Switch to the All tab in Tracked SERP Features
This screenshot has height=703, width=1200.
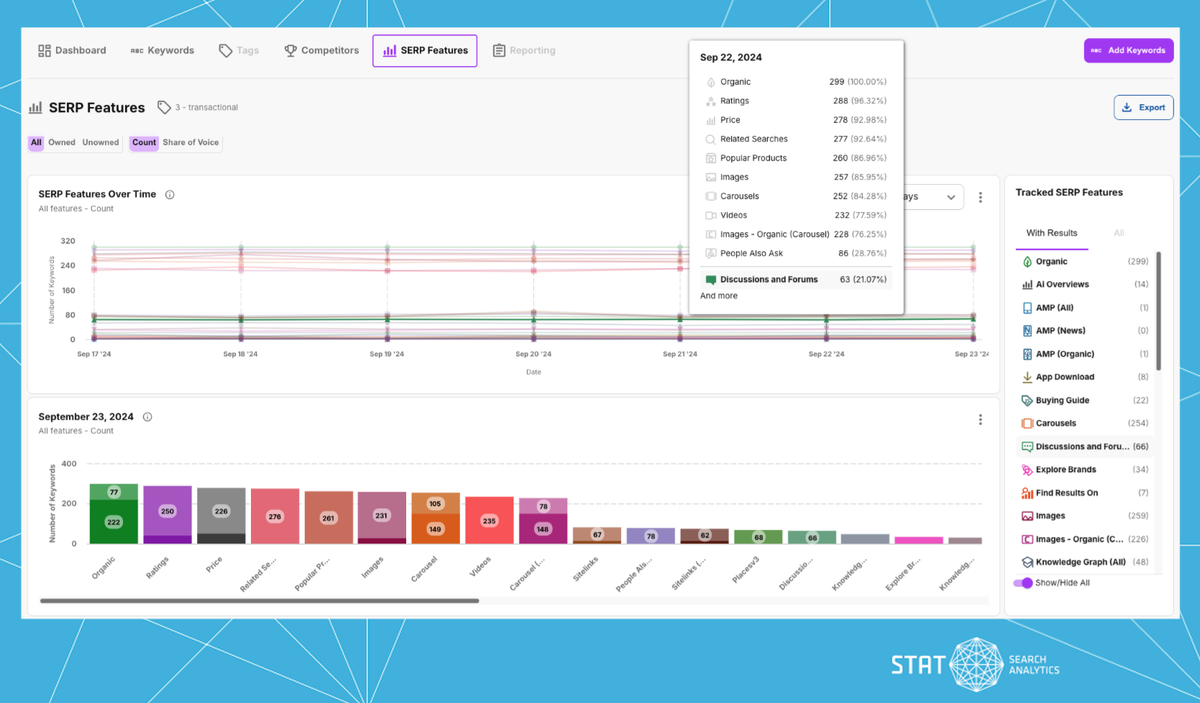(1119, 232)
